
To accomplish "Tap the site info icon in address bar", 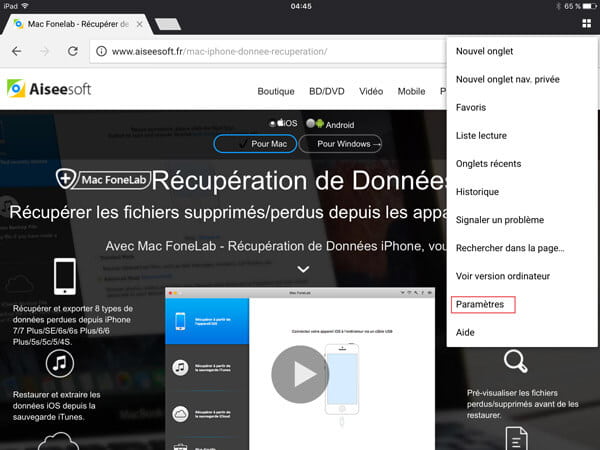I will point(101,51).
